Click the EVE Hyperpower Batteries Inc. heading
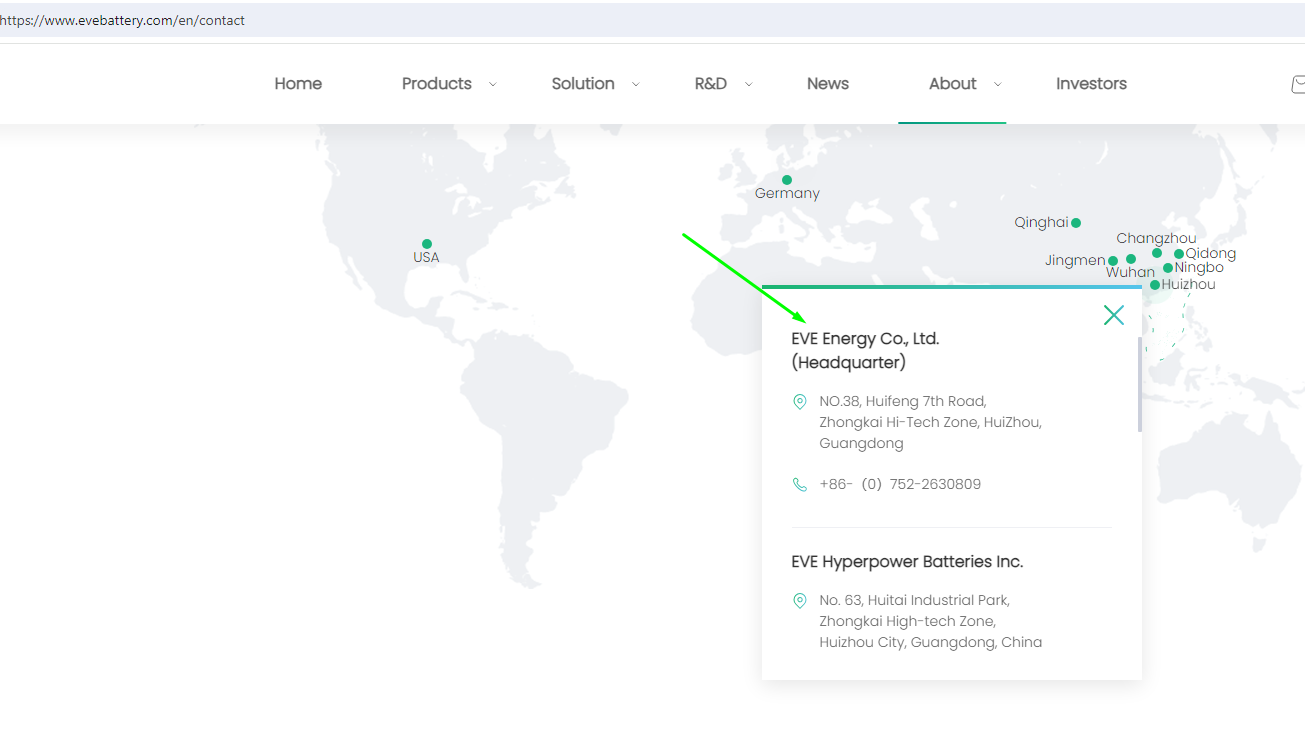 [x=907, y=562]
